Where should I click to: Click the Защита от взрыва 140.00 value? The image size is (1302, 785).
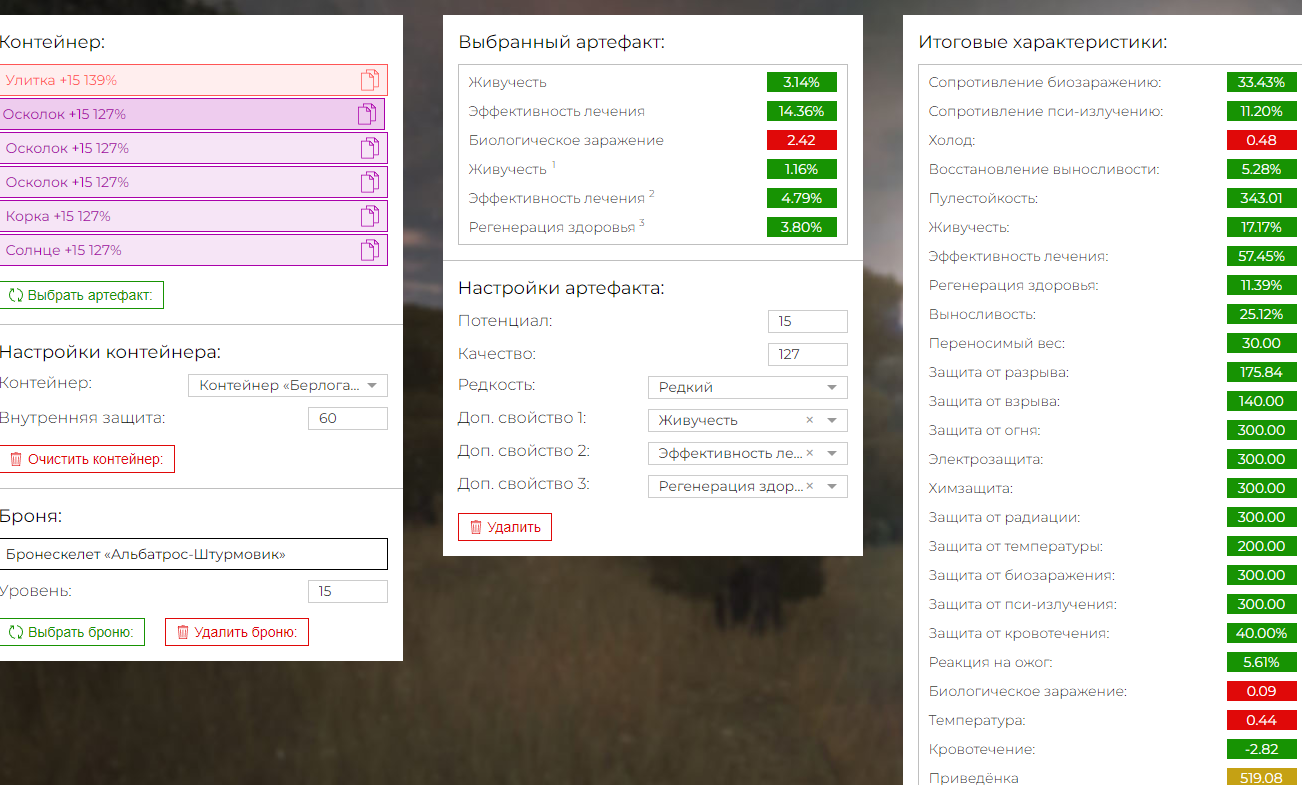point(1262,402)
